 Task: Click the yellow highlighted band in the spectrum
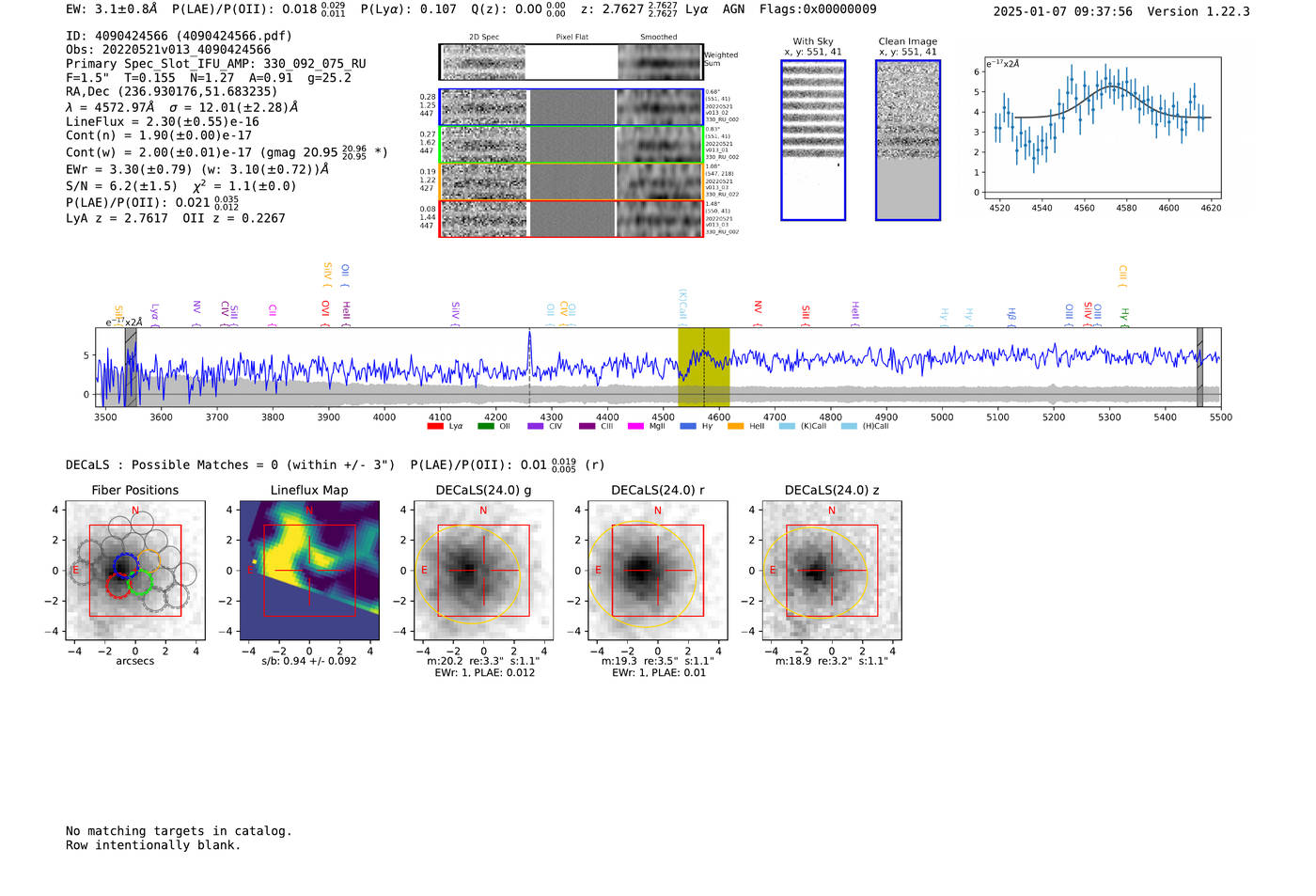pos(704,368)
